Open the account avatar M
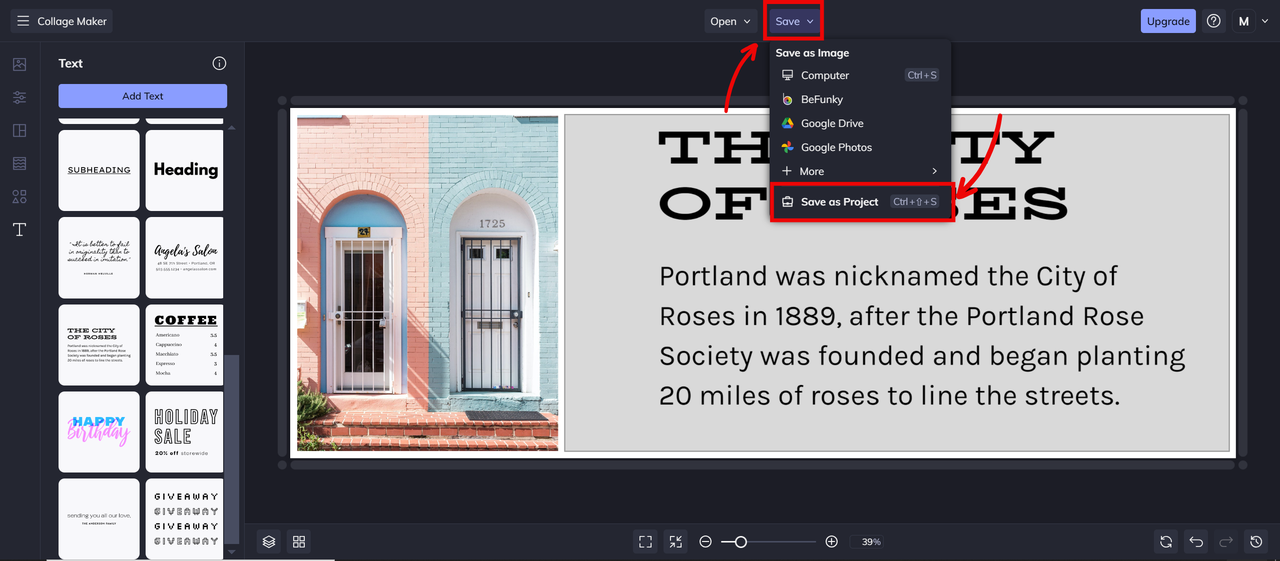 (x=1244, y=21)
